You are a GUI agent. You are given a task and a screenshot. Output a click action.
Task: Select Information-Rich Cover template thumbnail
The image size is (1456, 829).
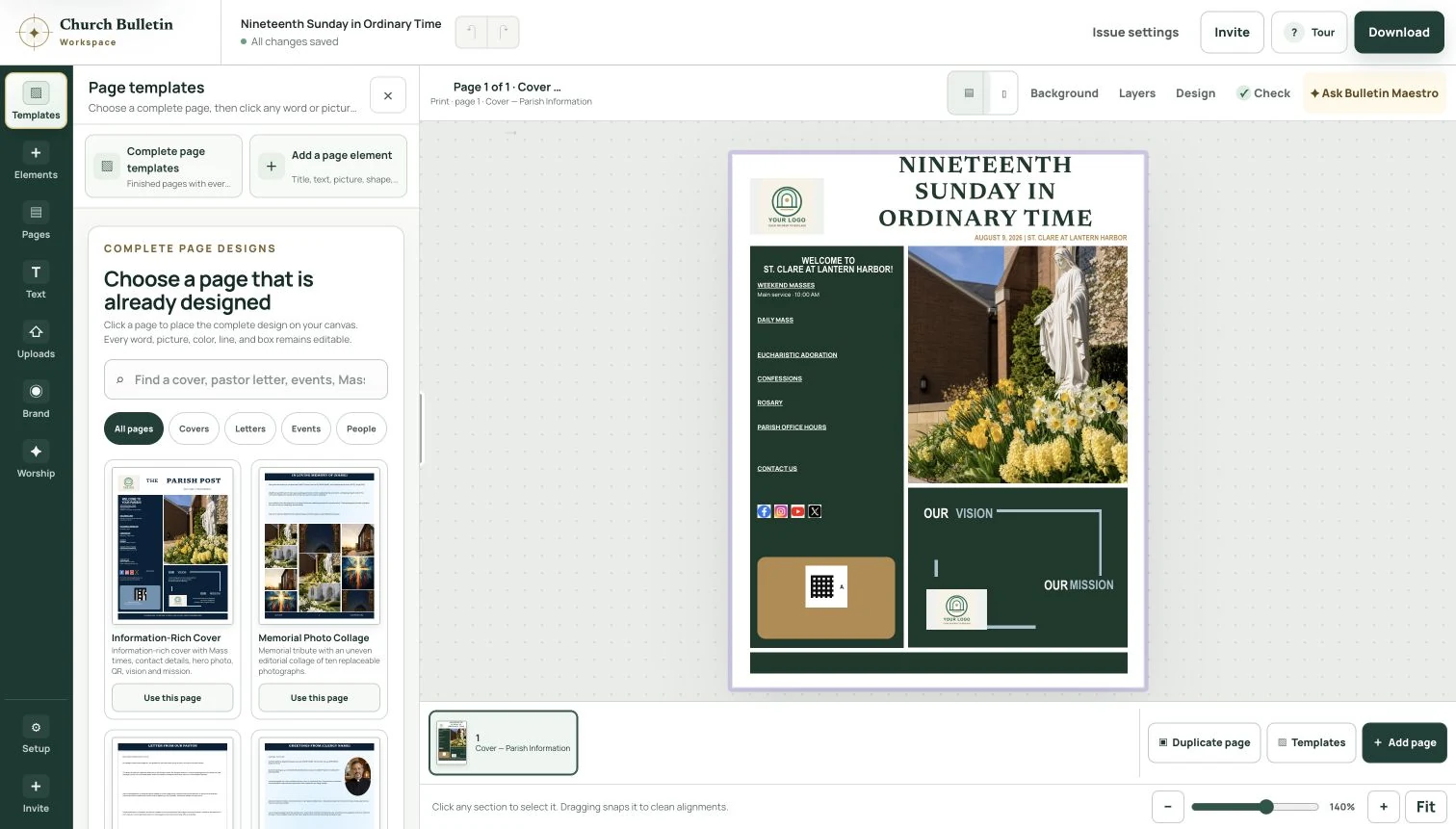(x=172, y=545)
